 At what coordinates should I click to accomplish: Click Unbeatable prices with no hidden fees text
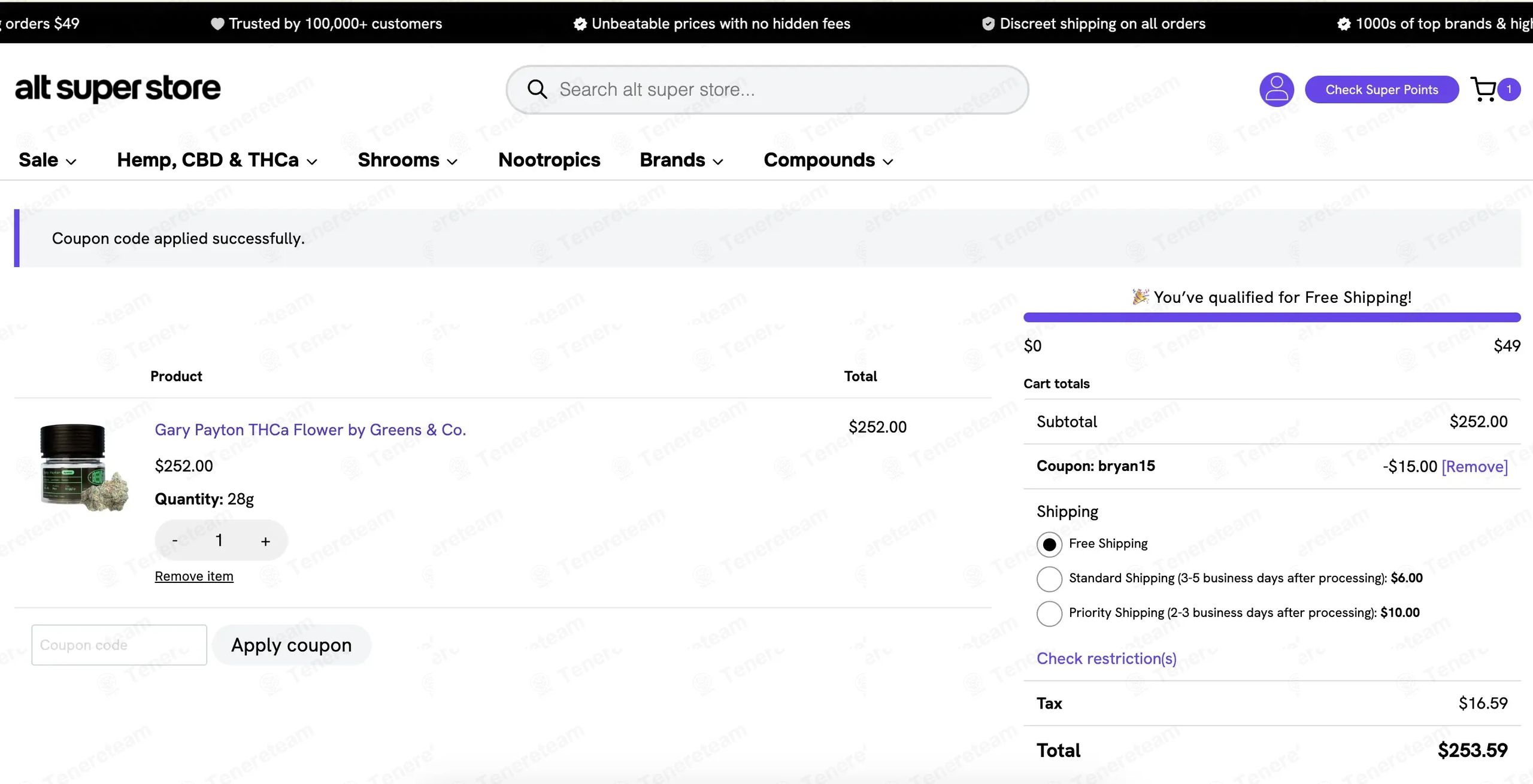[721, 24]
